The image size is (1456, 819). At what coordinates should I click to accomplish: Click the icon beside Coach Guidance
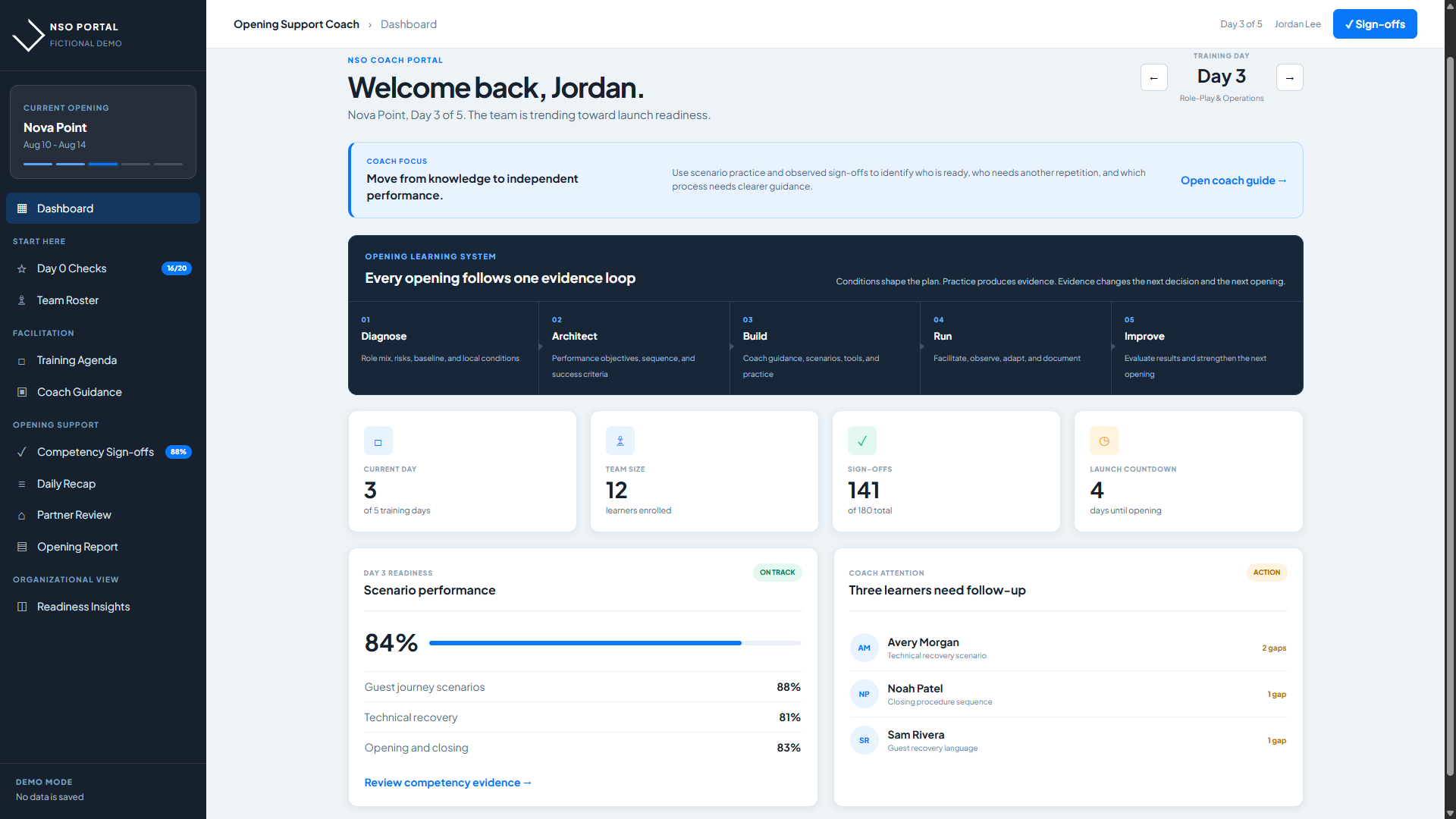tap(22, 392)
